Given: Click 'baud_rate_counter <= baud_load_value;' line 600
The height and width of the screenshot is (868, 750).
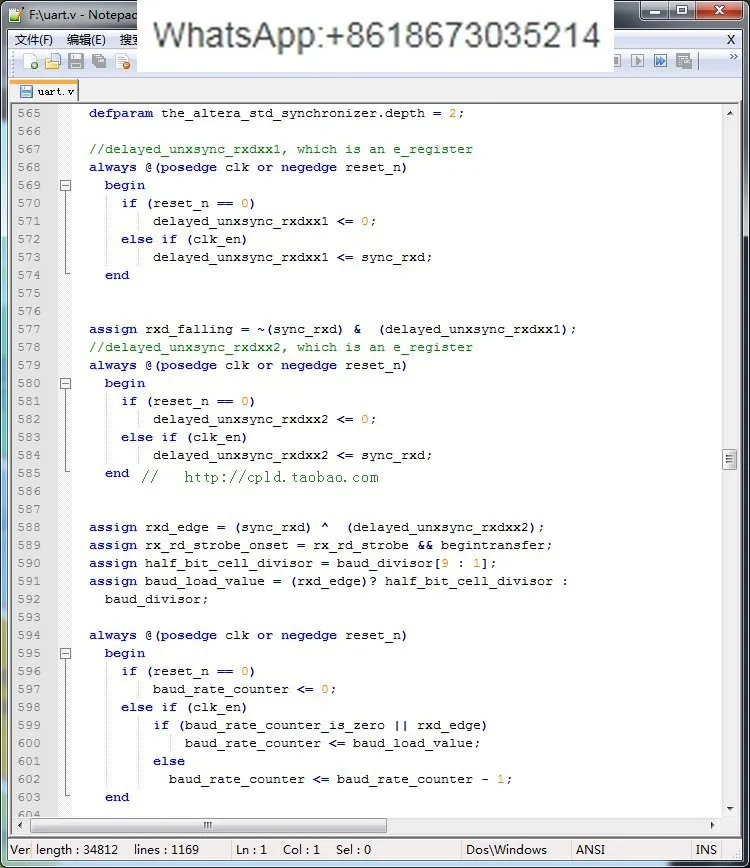Looking at the screenshot, I should [x=332, y=743].
